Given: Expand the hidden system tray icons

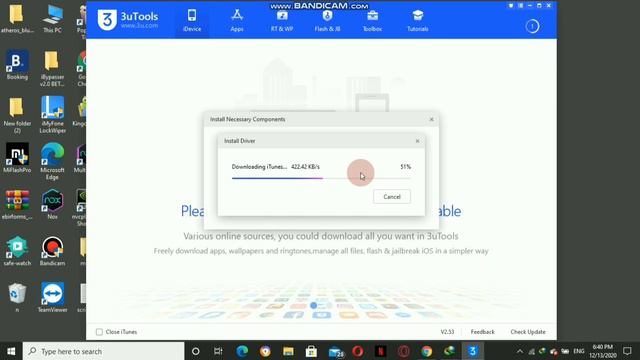Looking at the screenshot, I should click(520, 351).
